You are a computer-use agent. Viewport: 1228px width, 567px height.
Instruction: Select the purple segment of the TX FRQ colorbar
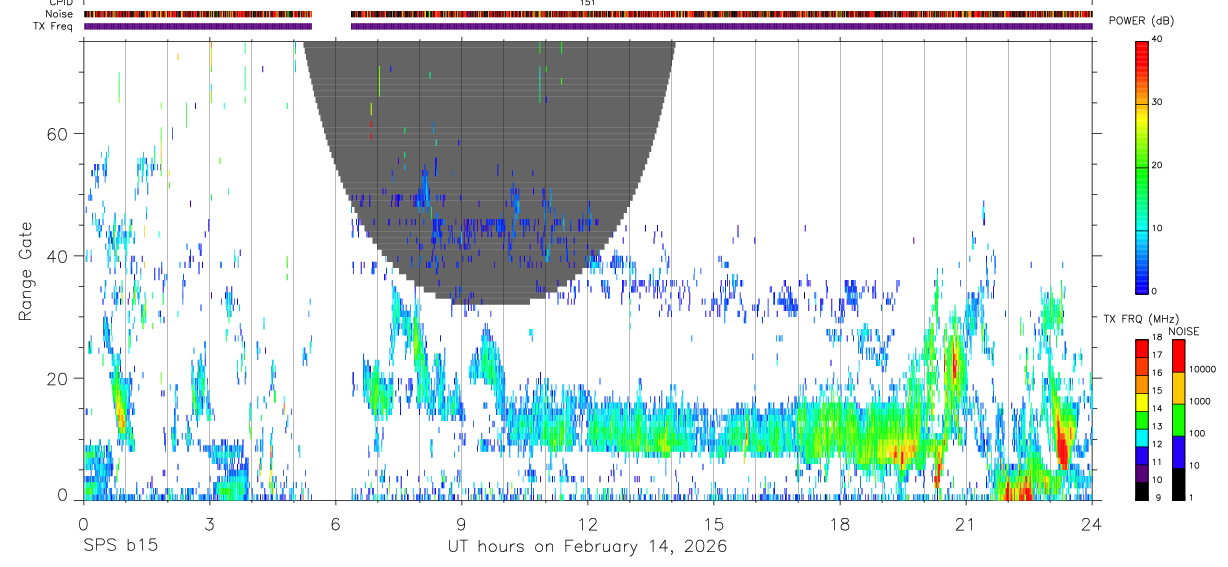click(1142, 472)
